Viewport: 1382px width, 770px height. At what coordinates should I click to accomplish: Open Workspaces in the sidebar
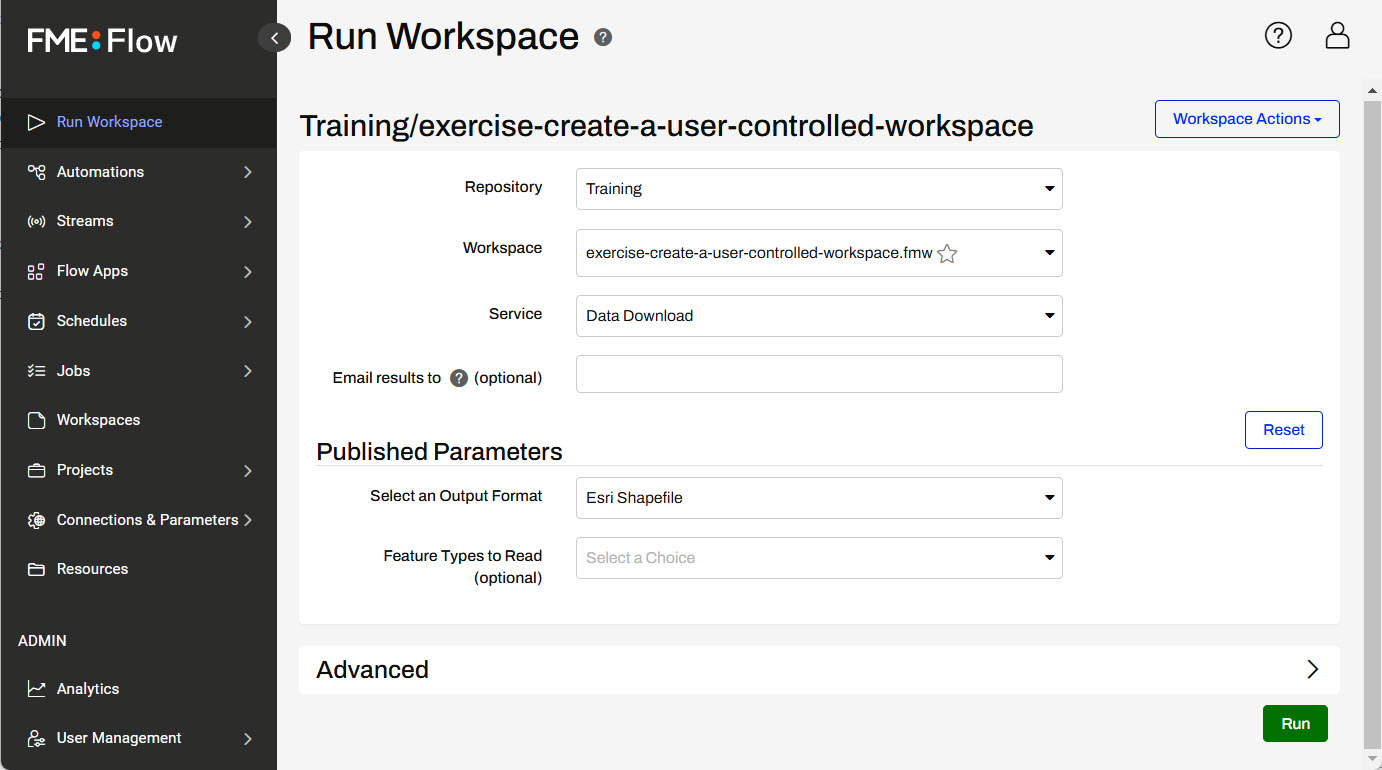click(98, 420)
